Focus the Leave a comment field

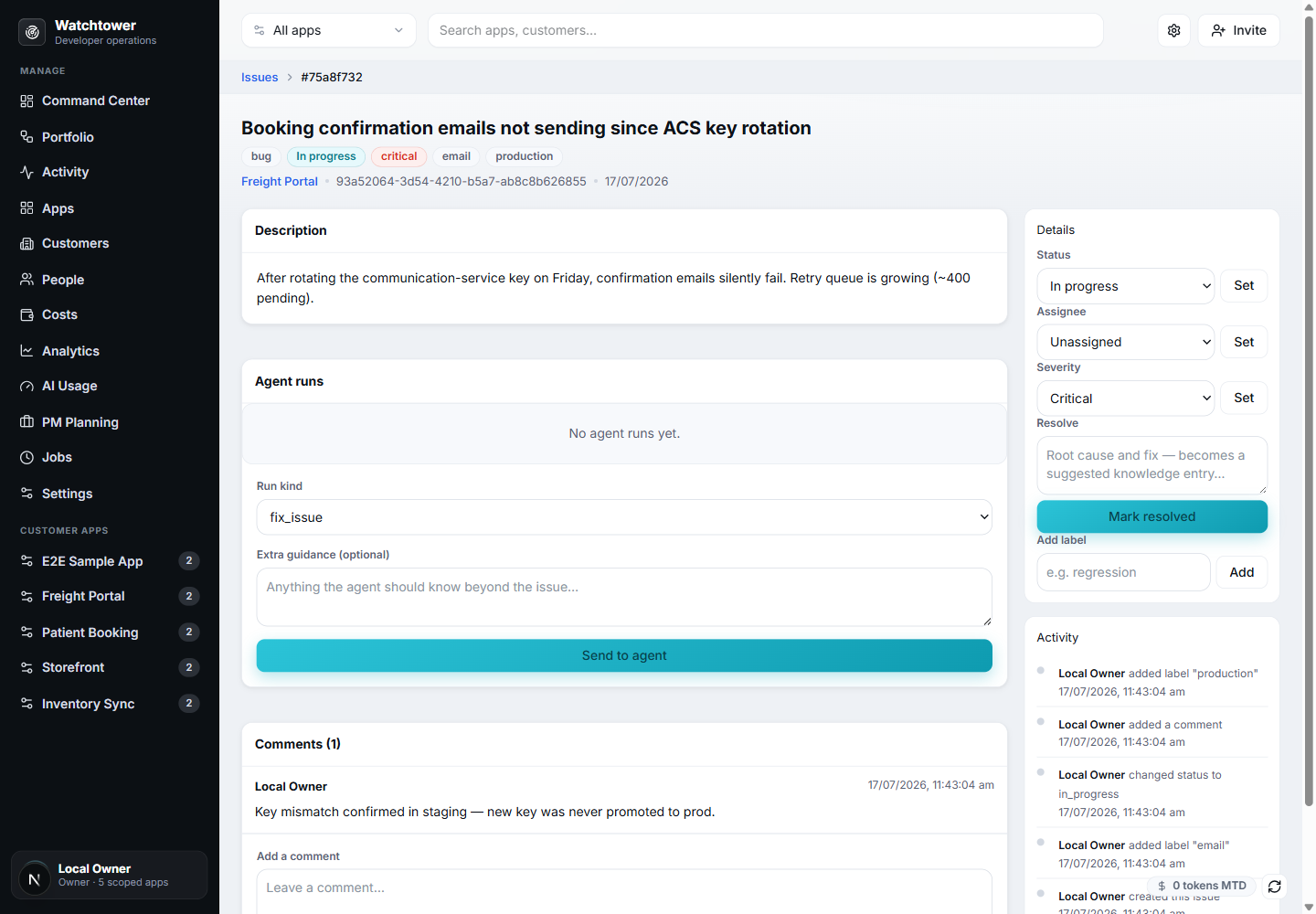click(624, 891)
